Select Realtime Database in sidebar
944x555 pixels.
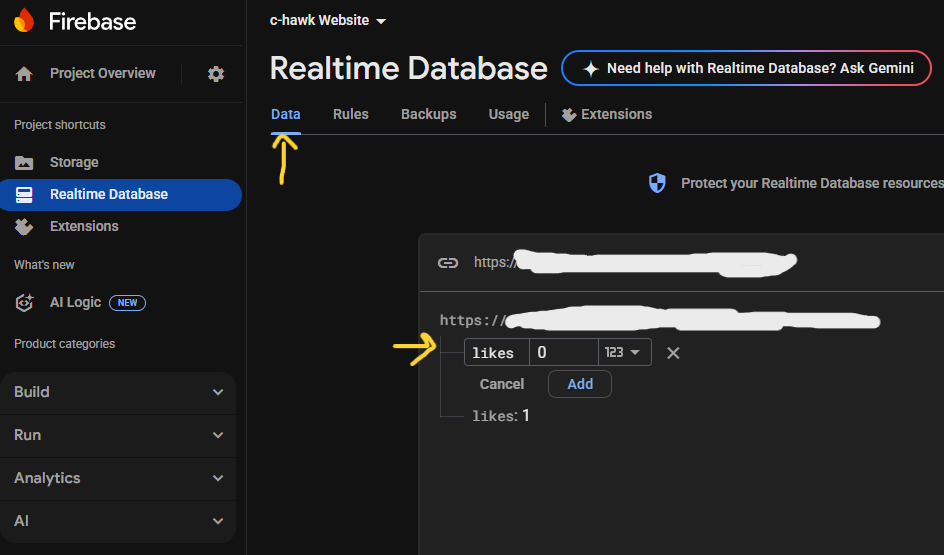coord(120,194)
